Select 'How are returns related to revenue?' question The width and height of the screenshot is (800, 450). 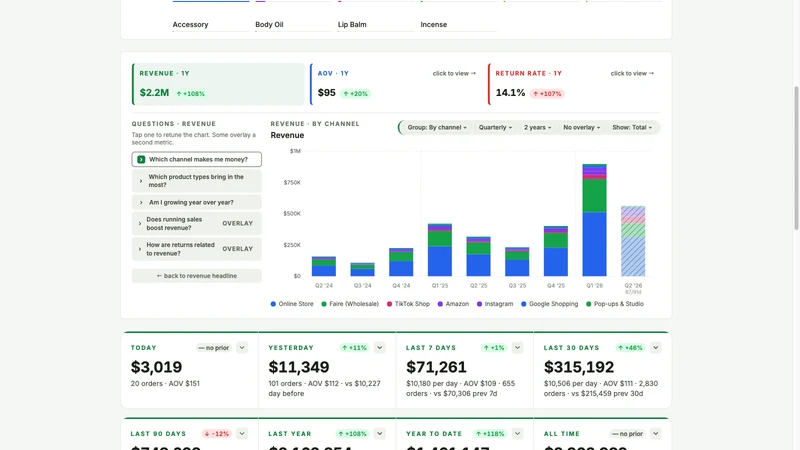tap(196, 249)
